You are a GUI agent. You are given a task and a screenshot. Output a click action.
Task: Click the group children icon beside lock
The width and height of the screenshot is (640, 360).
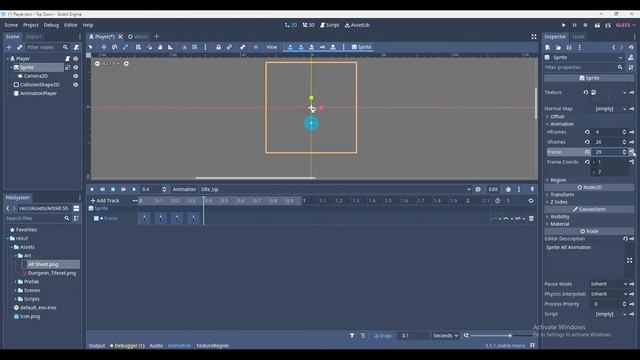click(229, 47)
